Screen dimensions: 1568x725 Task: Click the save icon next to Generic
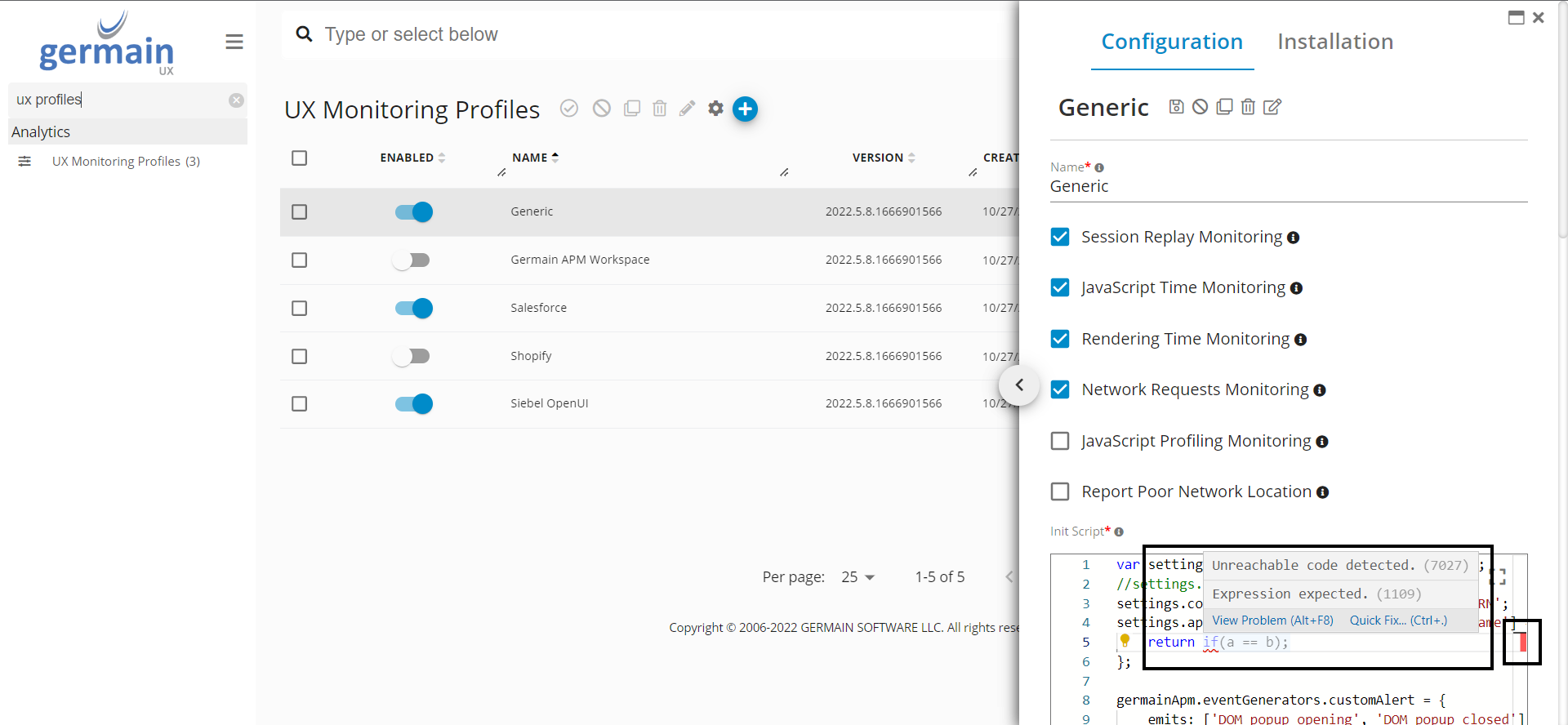pos(1176,107)
